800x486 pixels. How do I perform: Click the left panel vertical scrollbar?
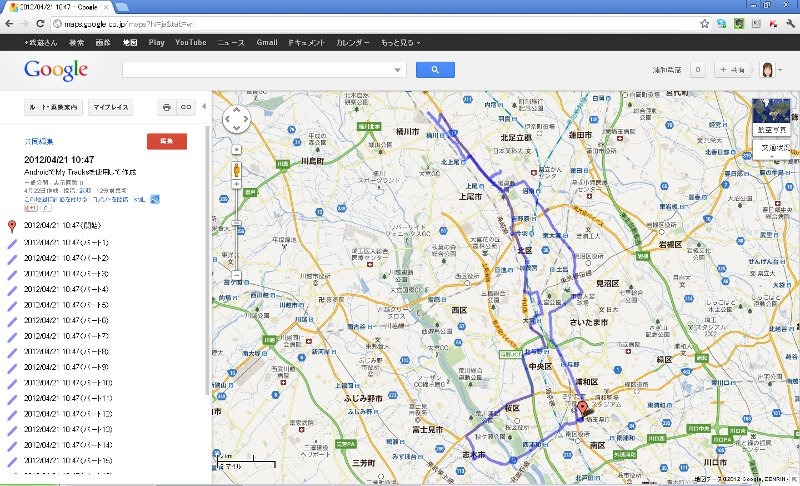coord(207,260)
